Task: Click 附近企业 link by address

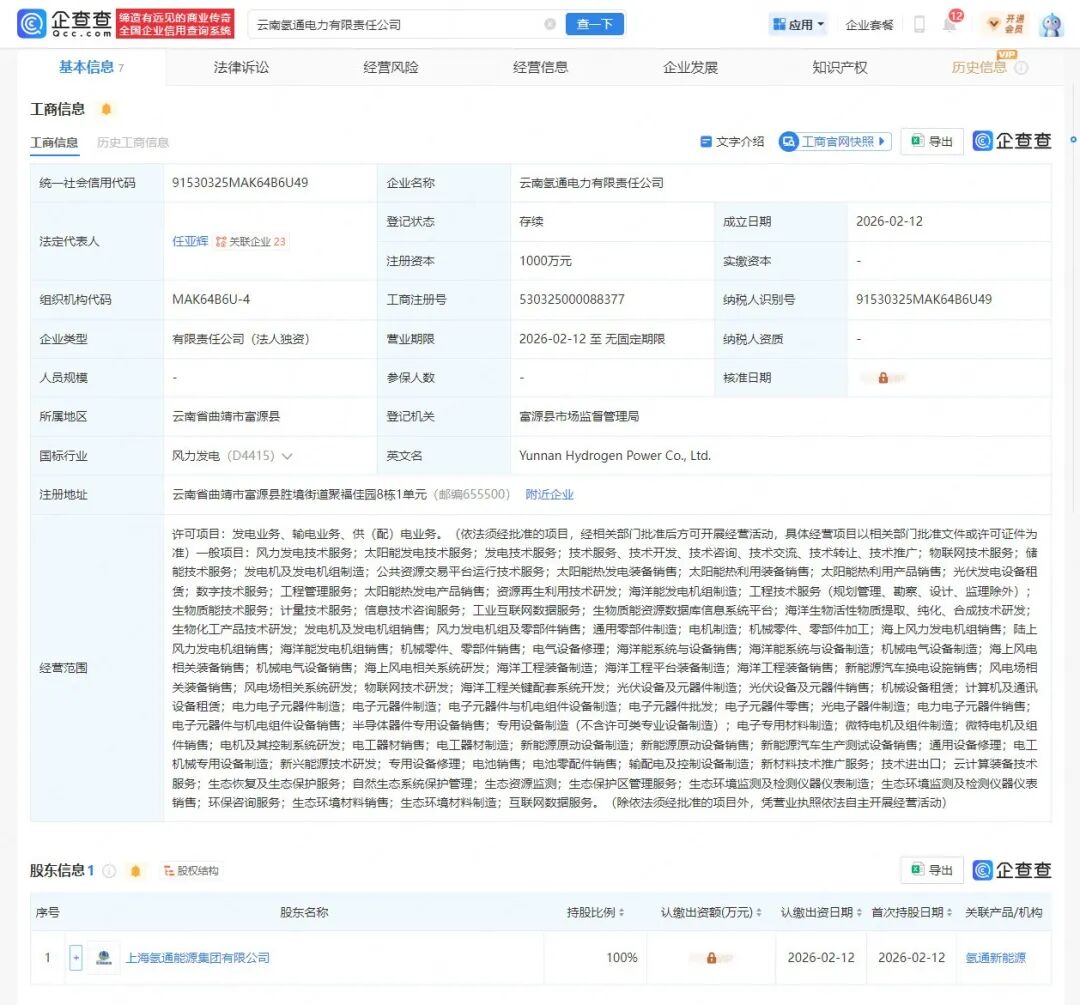Action: (x=549, y=494)
